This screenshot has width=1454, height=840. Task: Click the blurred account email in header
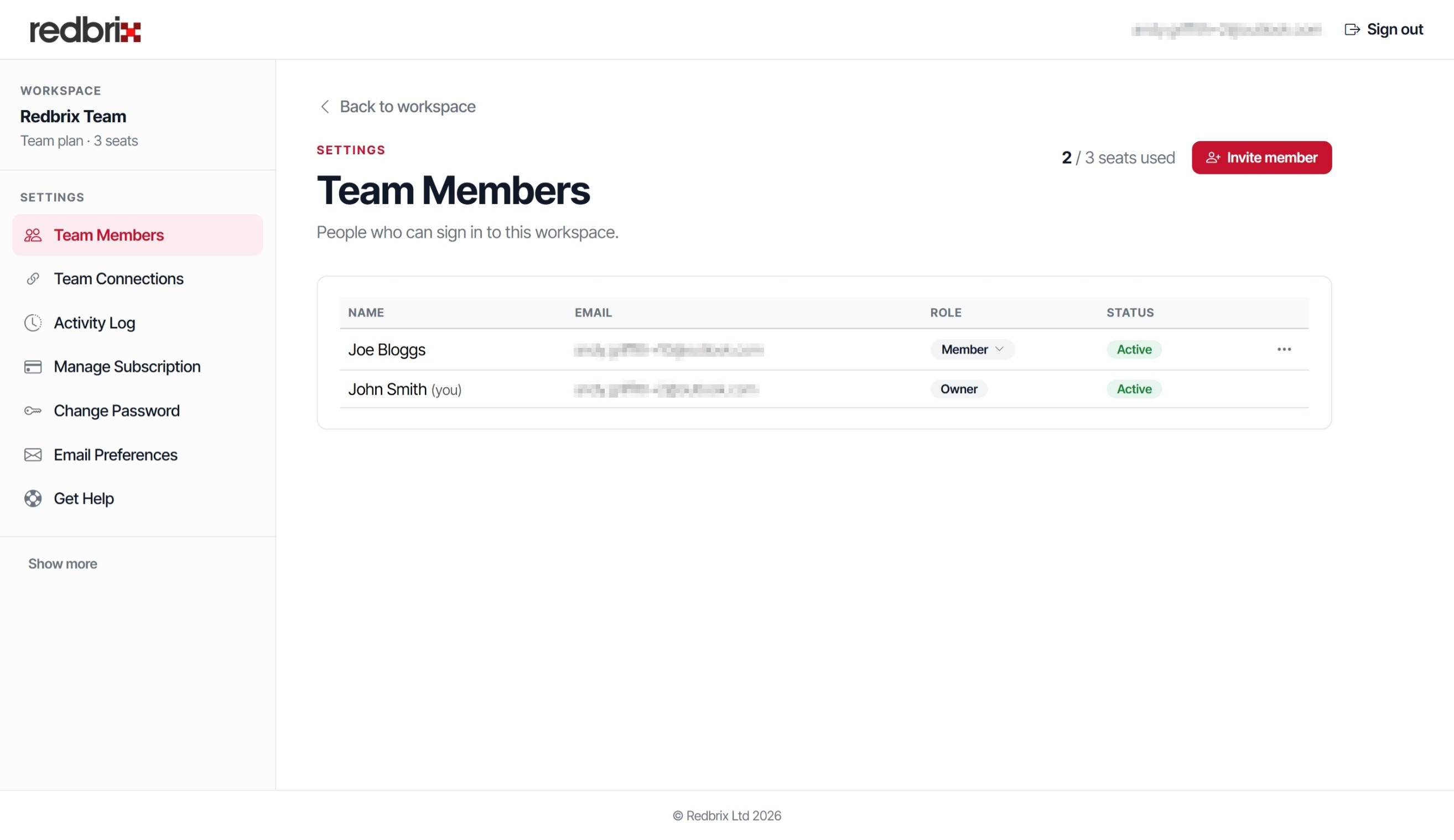tap(1226, 29)
